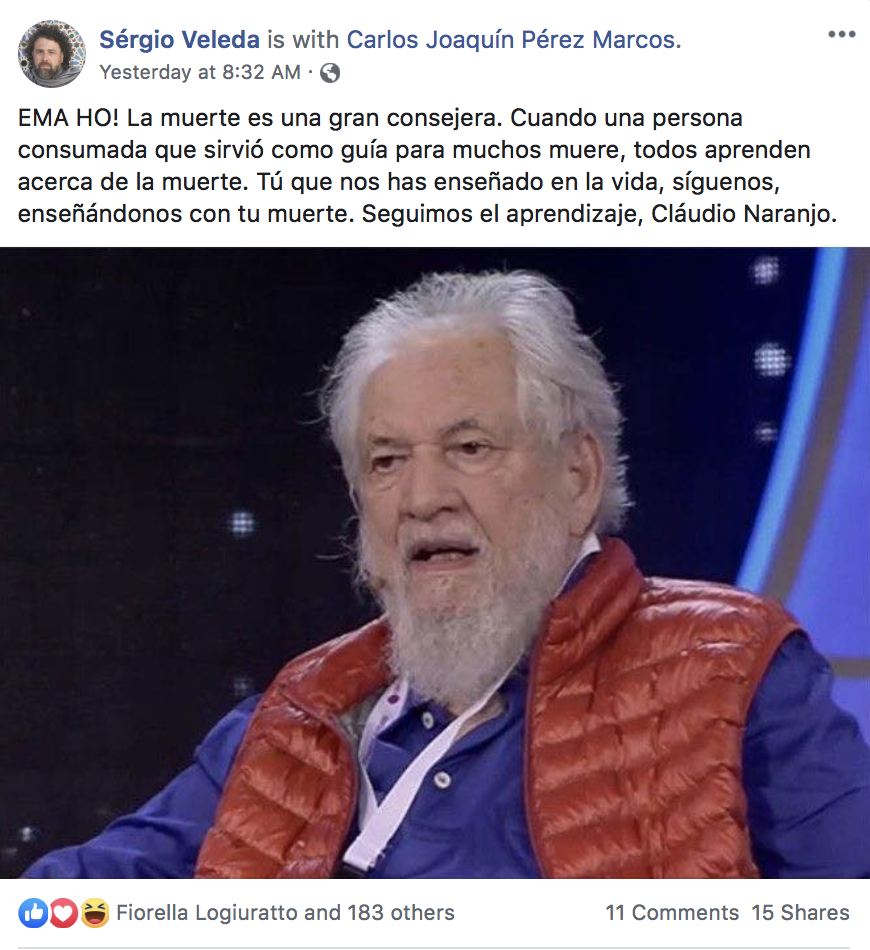This screenshot has width=870, height=950.
Task: Show the 11 Comments
Action: [672, 912]
